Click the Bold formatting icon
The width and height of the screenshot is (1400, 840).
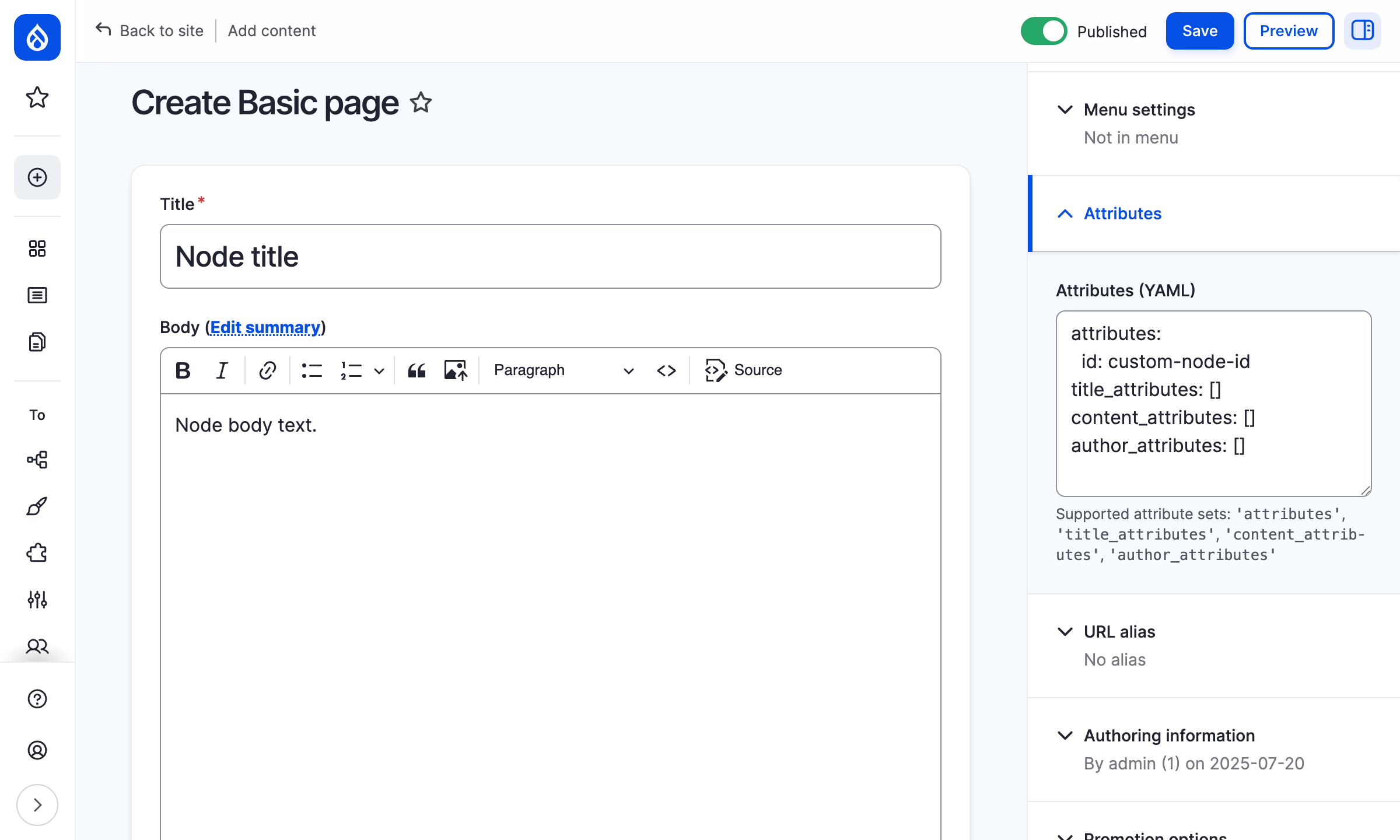coord(183,370)
